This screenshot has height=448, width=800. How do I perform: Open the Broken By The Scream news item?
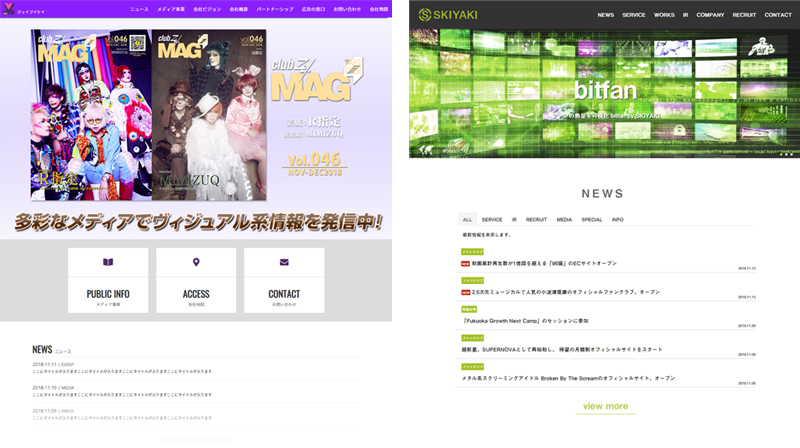[568, 378]
